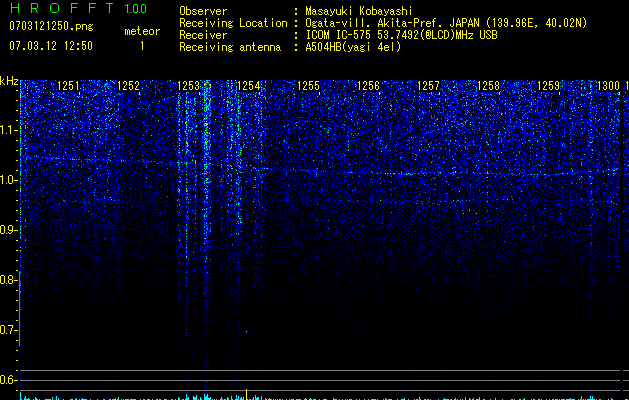Click the 0.8 kHz frequency axis label
The image size is (629, 400).
point(8,280)
